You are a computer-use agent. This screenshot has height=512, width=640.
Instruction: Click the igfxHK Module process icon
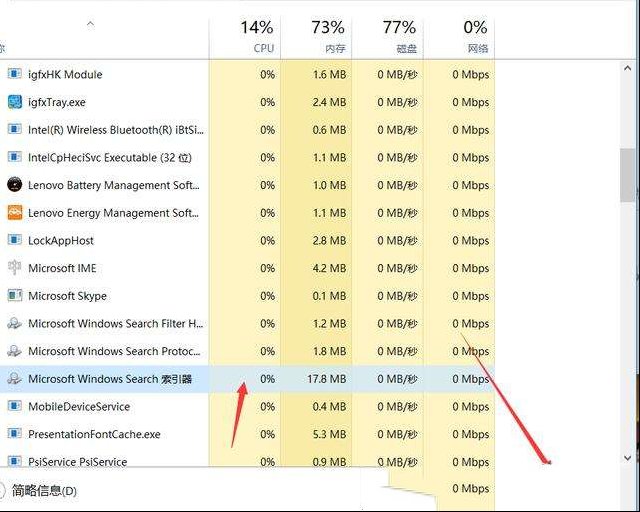(x=15, y=74)
